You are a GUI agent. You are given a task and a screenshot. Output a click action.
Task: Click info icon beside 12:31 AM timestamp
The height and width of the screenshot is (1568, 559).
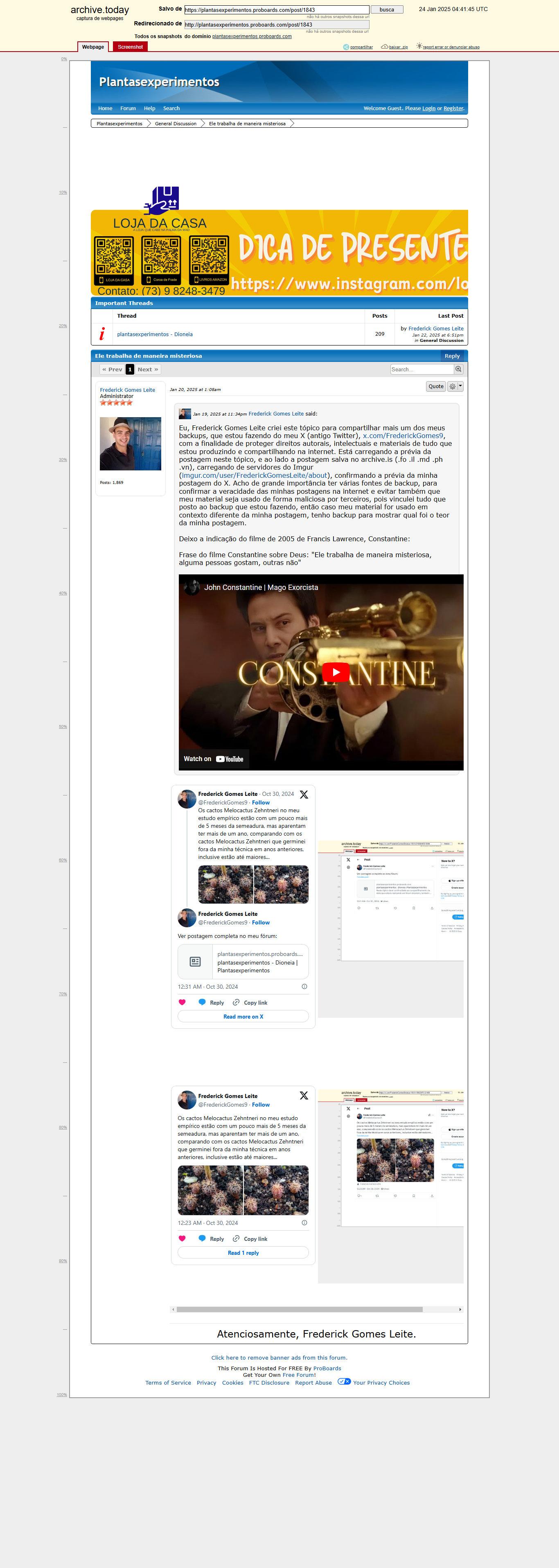tap(304, 987)
